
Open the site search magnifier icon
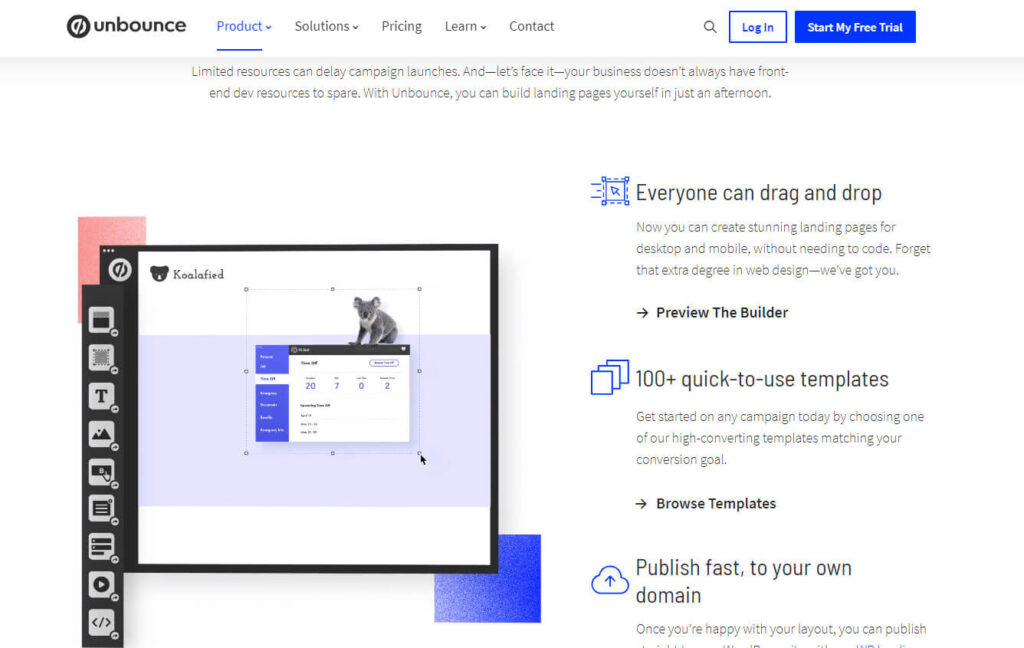click(x=710, y=27)
